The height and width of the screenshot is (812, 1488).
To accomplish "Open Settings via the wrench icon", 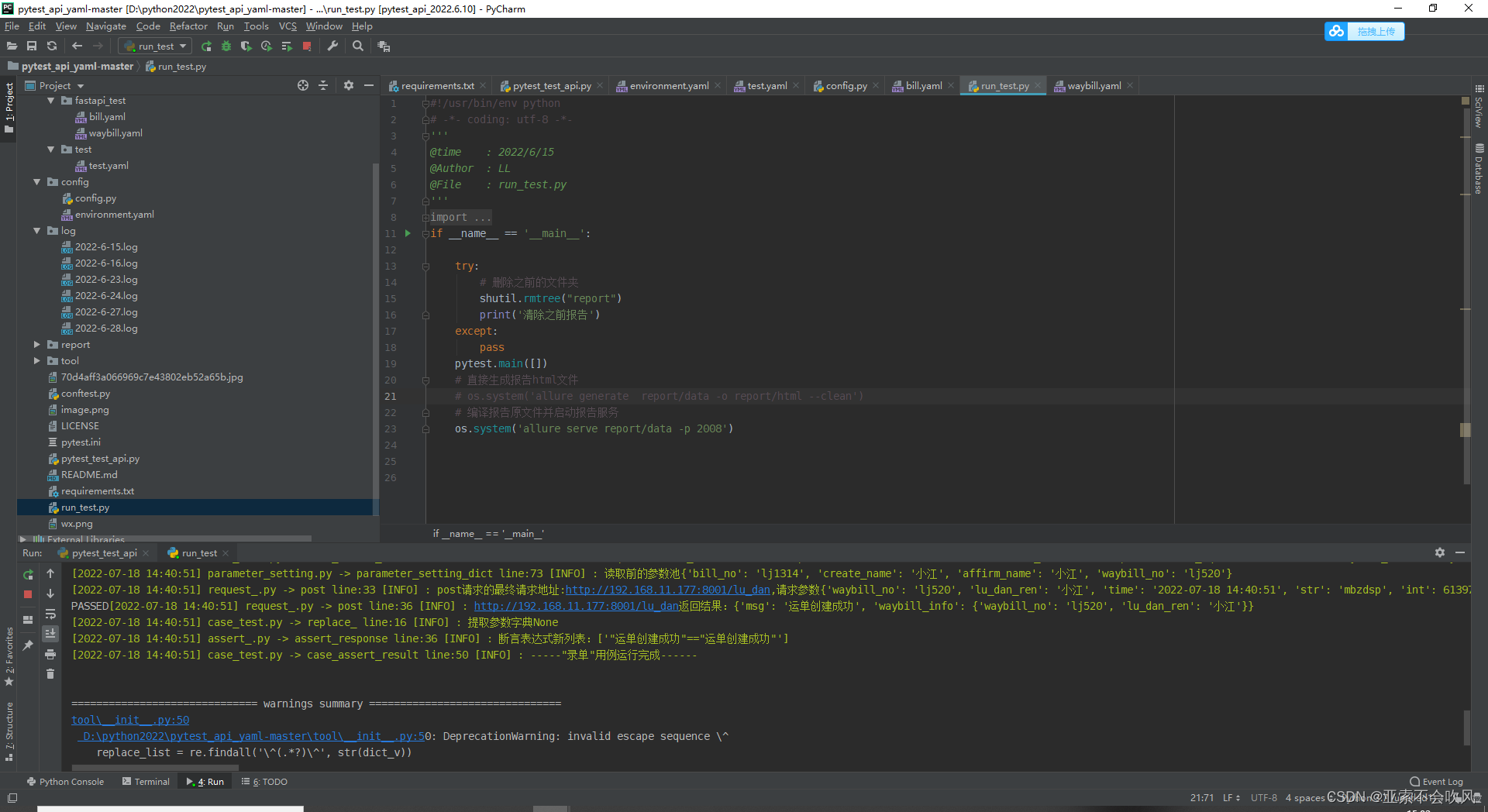I will (x=332, y=46).
